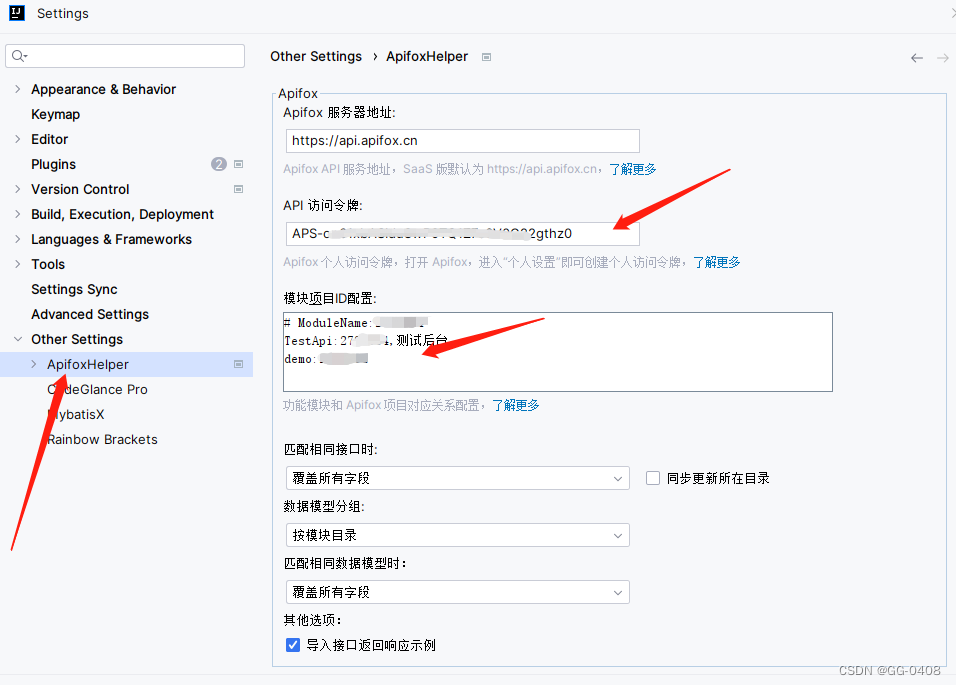
Task: Collapse the Tools section in sidebar
Action: (16, 264)
